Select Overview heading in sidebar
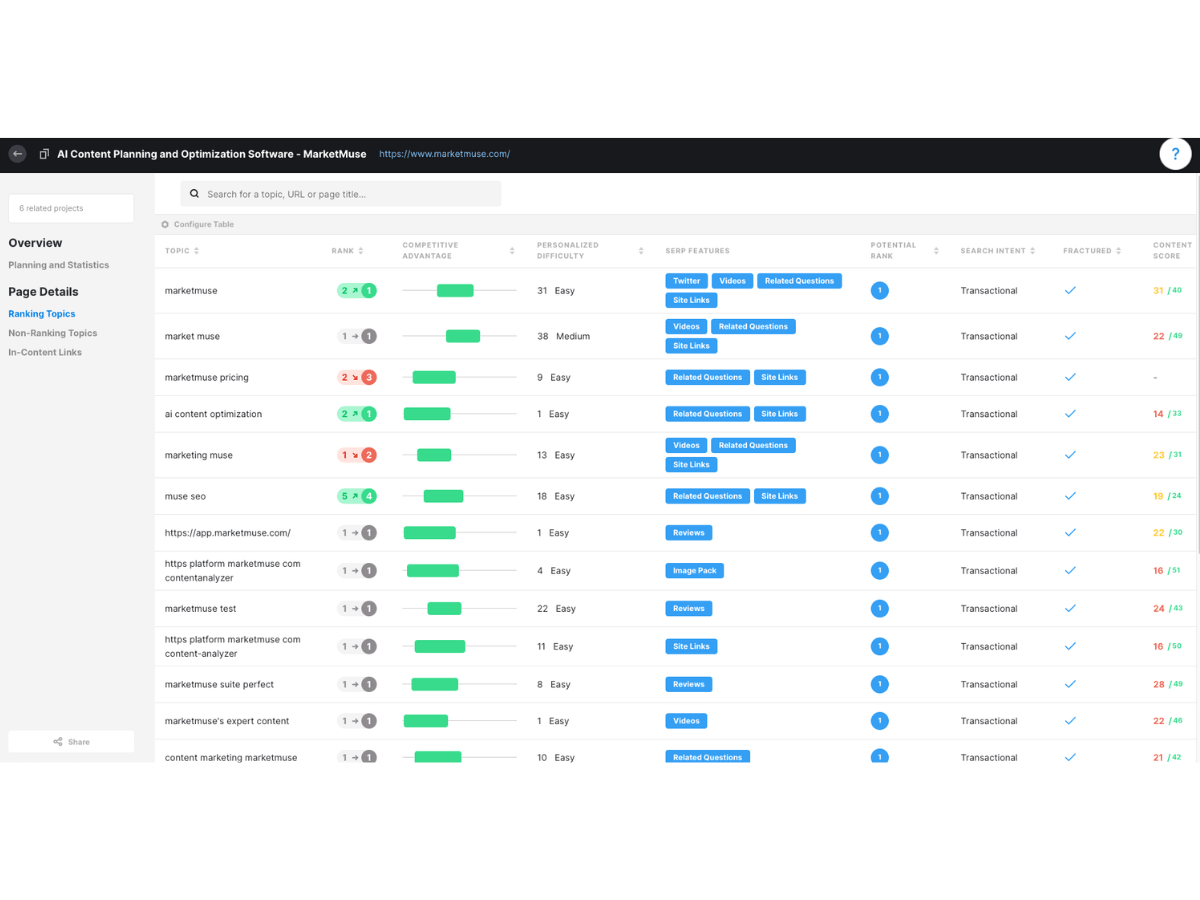1200x900 pixels. click(35, 243)
